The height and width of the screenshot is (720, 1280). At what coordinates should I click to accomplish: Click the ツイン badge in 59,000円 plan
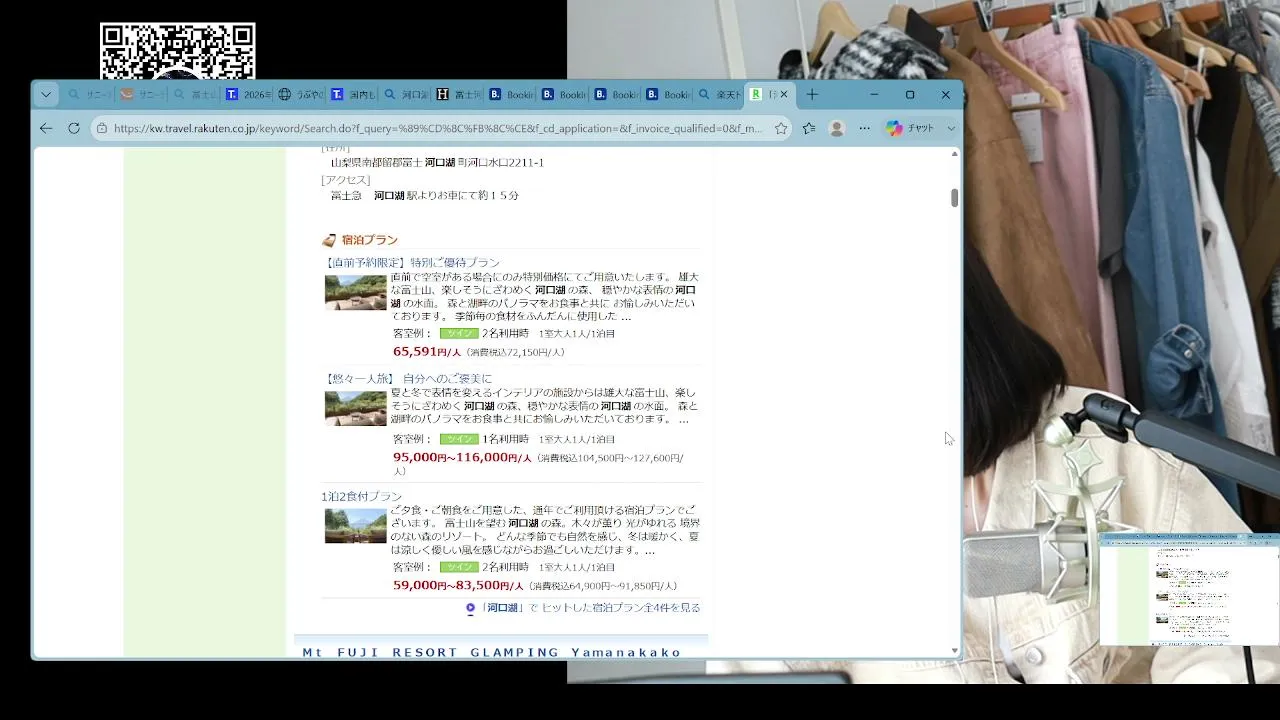pyautogui.click(x=459, y=567)
